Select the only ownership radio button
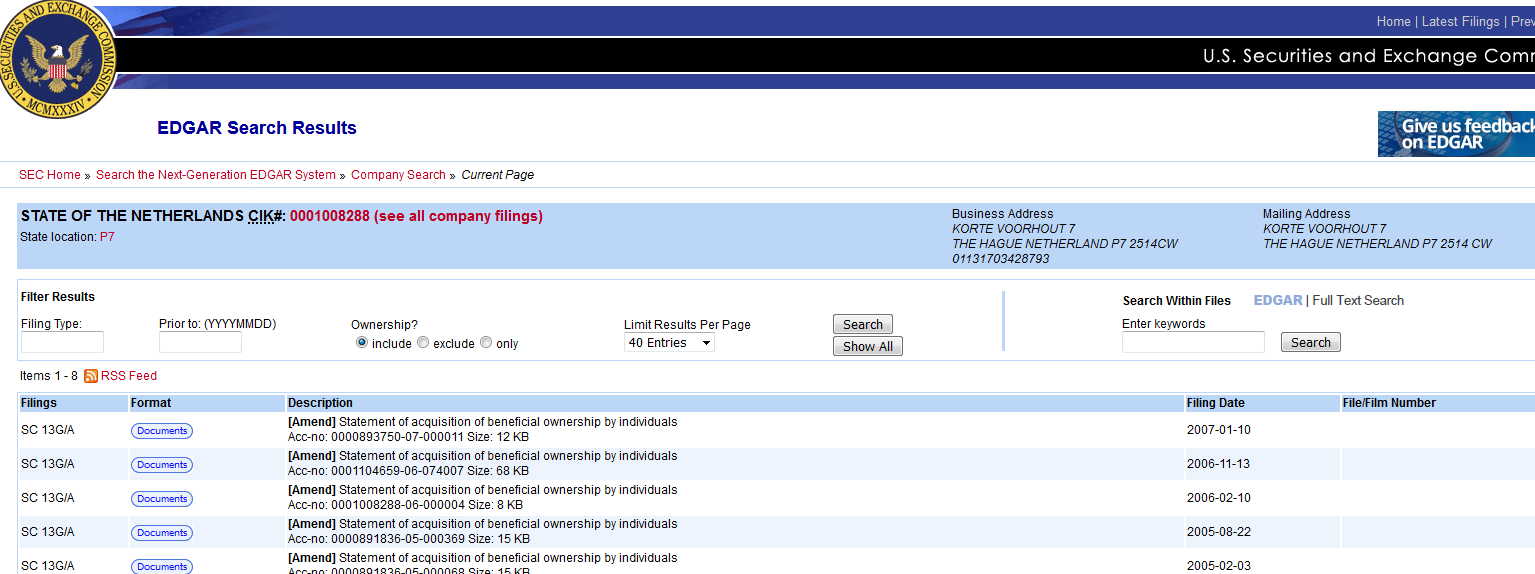Image resolution: width=1535 pixels, height=574 pixels. 486,343
